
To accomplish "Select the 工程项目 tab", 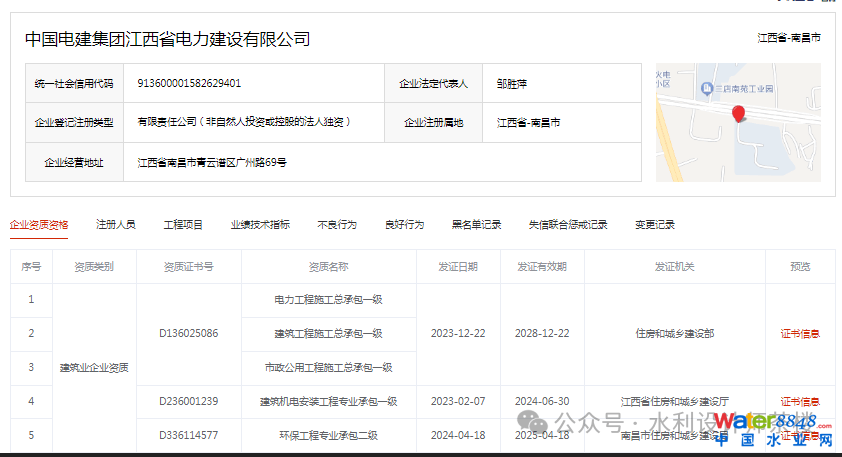I will point(183,225).
